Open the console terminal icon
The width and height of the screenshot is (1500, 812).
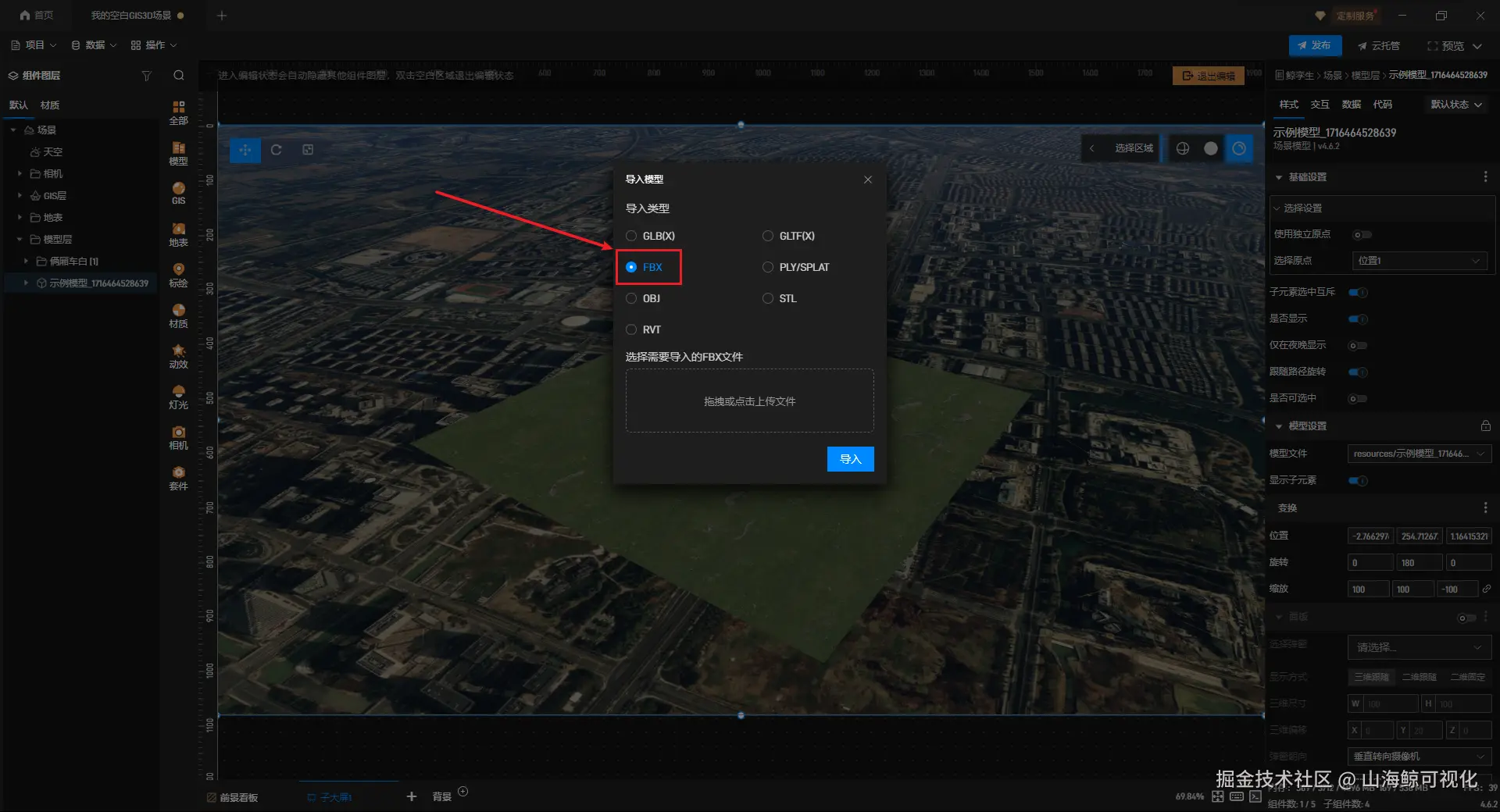pyautogui.click(x=1255, y=796)
